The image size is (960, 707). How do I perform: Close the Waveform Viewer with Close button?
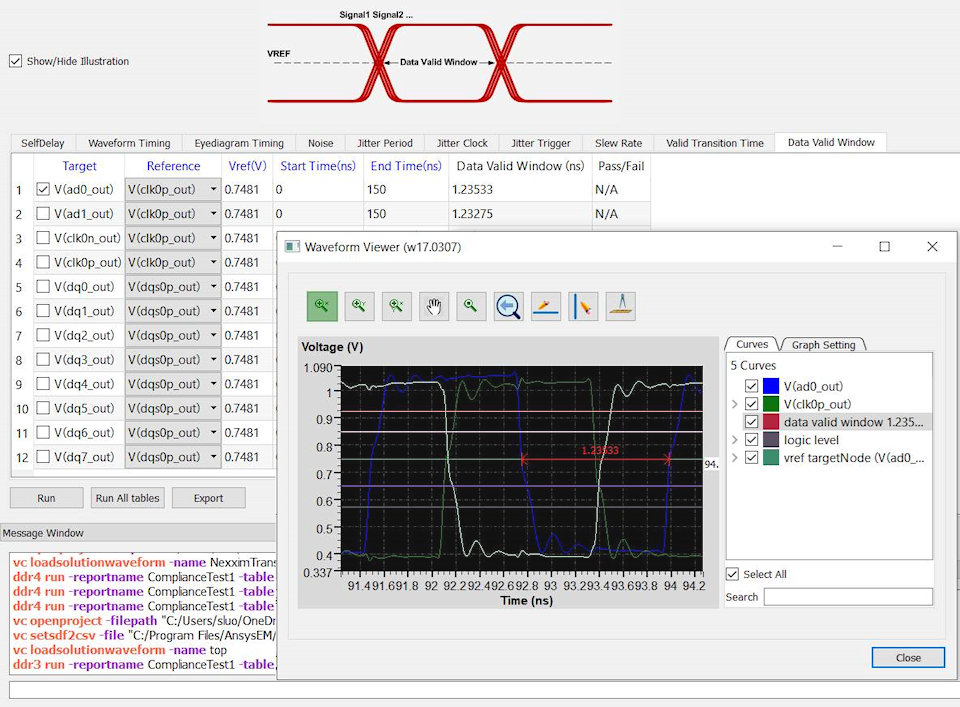(908, 657)
